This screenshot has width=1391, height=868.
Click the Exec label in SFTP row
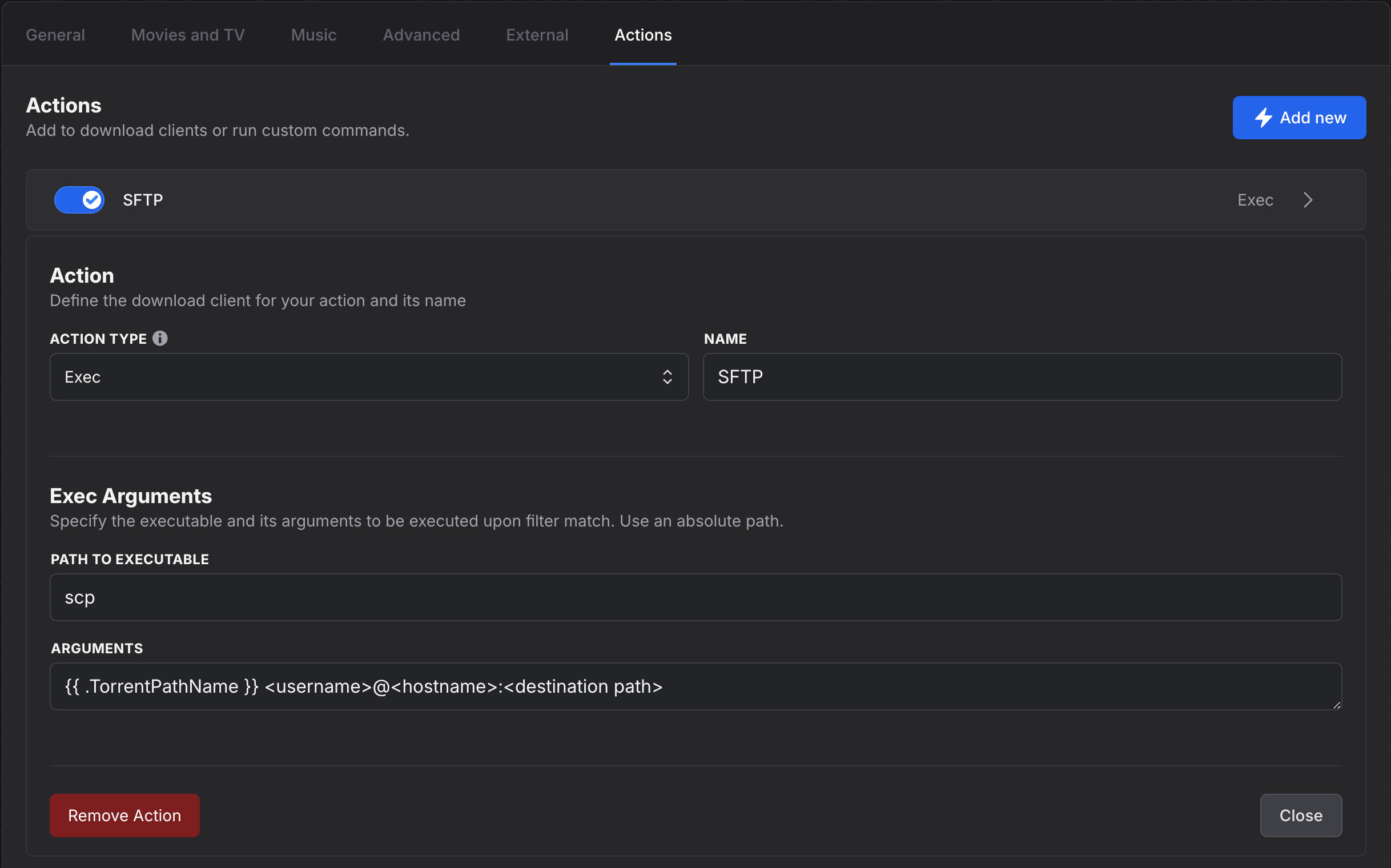(x=1255, y=200)
